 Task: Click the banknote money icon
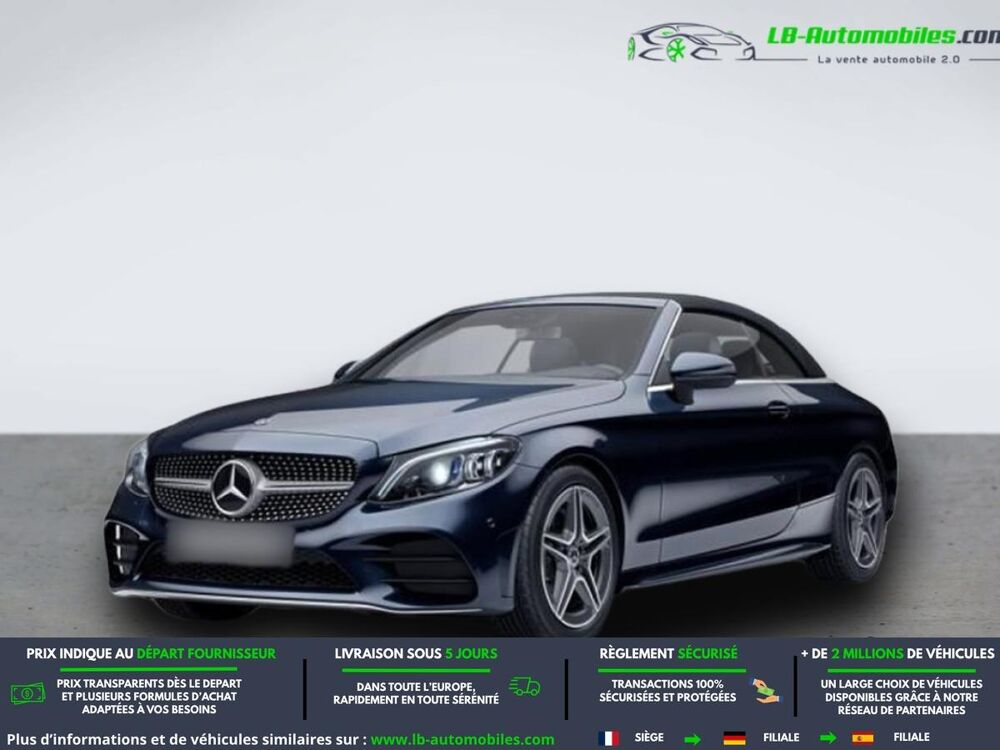pyautogui.click(x=27, y=693)
